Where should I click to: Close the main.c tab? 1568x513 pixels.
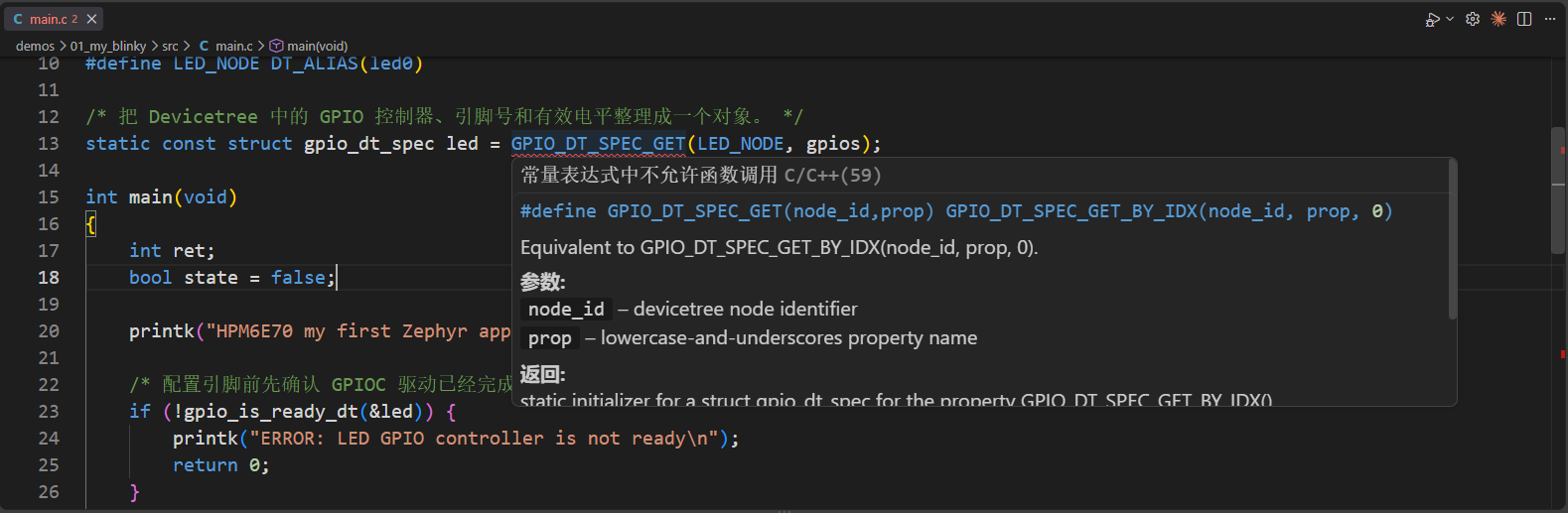(x=91, y=19)
